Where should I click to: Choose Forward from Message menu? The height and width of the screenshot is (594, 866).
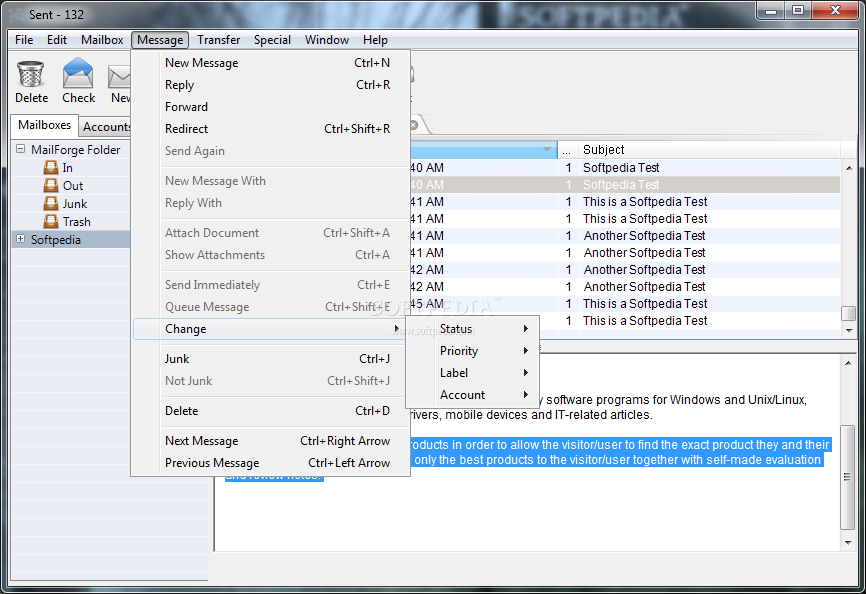pyautogui.click(x=270, y=107)
